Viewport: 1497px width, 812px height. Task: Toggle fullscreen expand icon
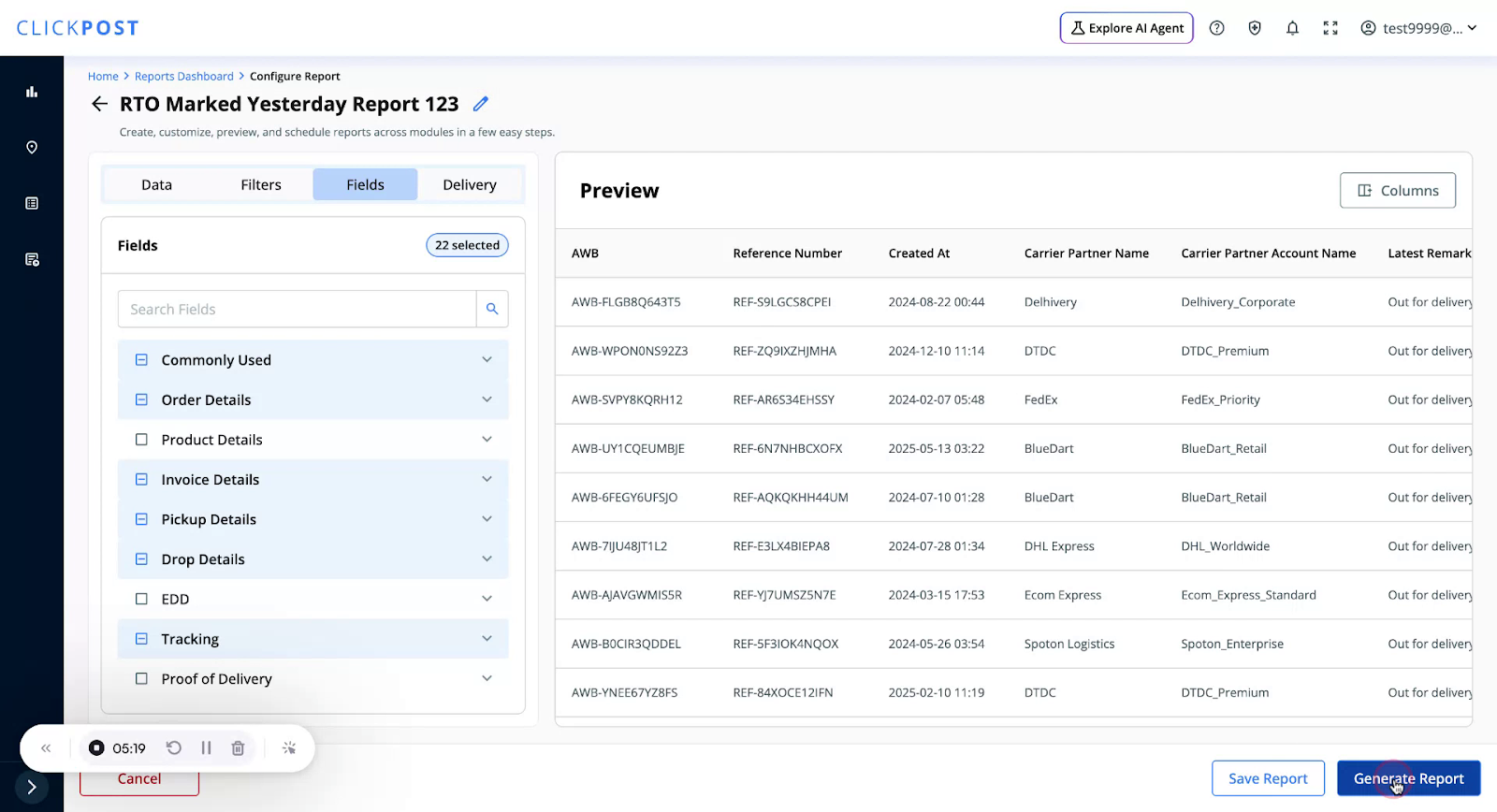1330,28
